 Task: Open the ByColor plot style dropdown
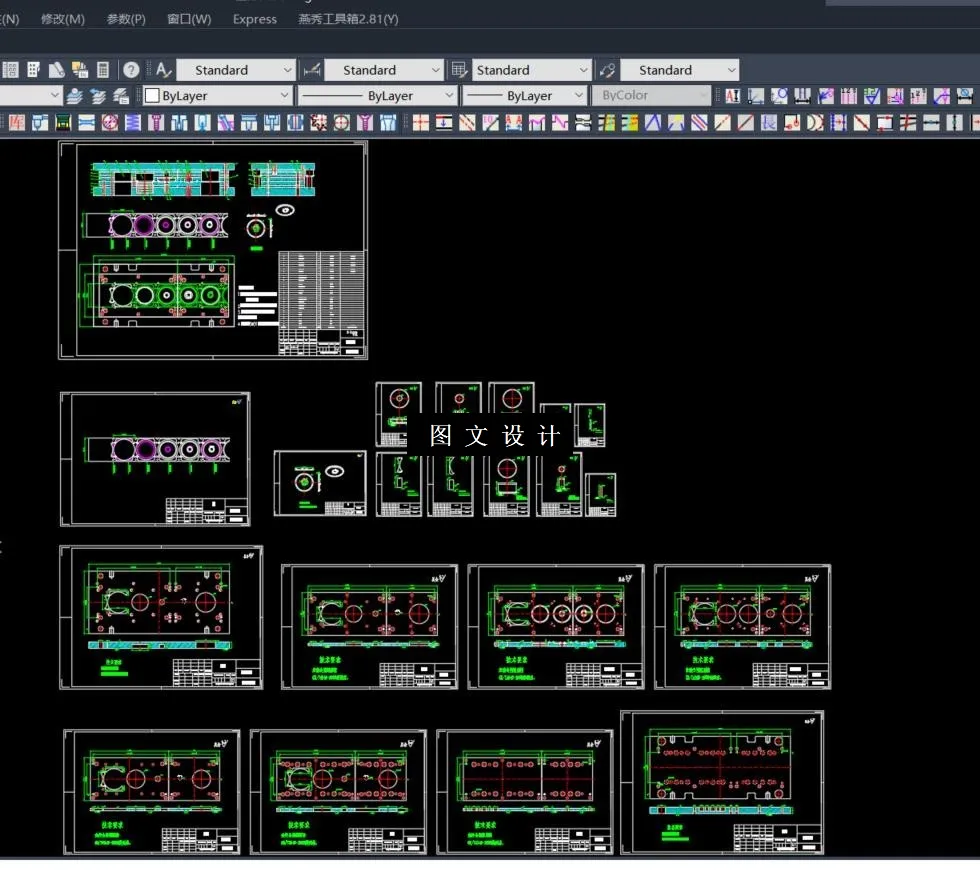[651, 96]
